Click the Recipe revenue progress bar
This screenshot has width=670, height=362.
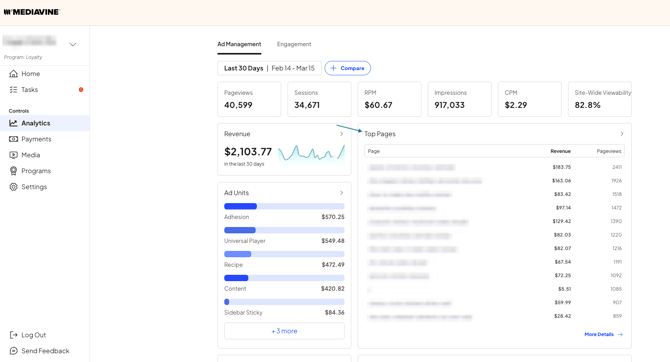coord(284,254)
